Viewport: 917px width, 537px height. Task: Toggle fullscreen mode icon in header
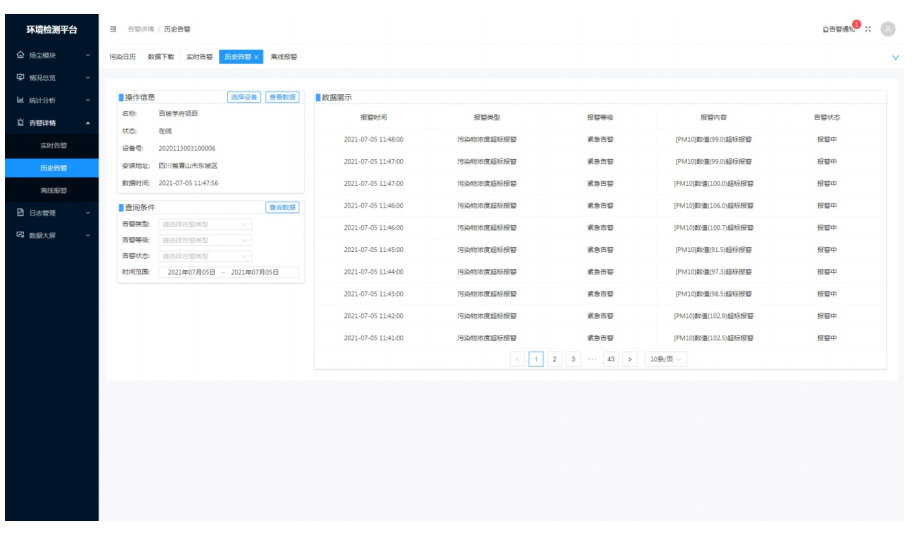click(x=868, y=29)
